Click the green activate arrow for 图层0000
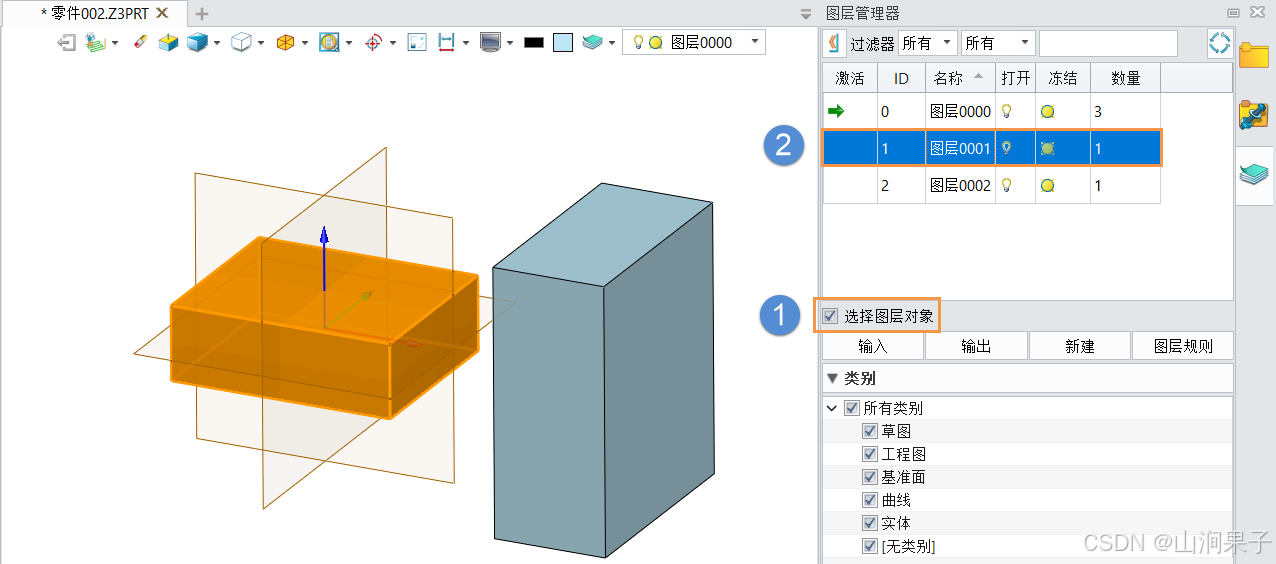This screenshot has height=564, width=1276. coord(836,111)
